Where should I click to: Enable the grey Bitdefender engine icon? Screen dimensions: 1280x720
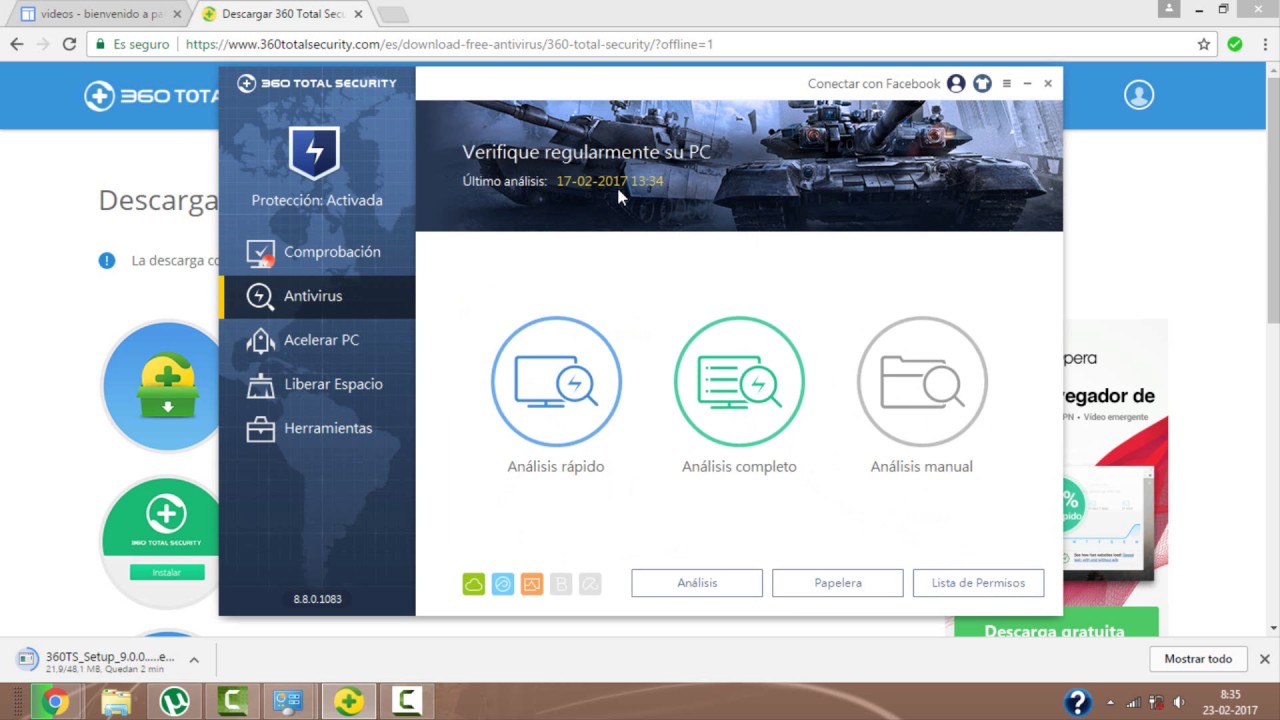561,584
